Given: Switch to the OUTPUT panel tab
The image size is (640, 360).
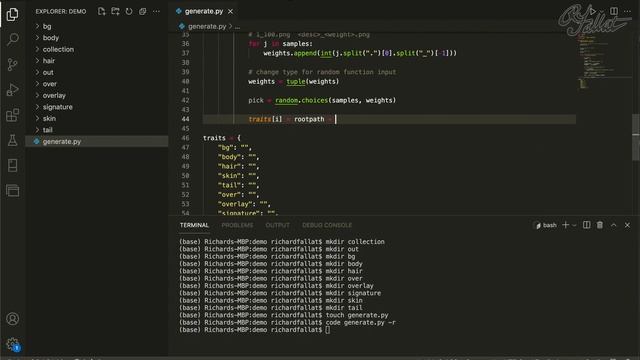Looking at the screenshot, I should 278,225.
